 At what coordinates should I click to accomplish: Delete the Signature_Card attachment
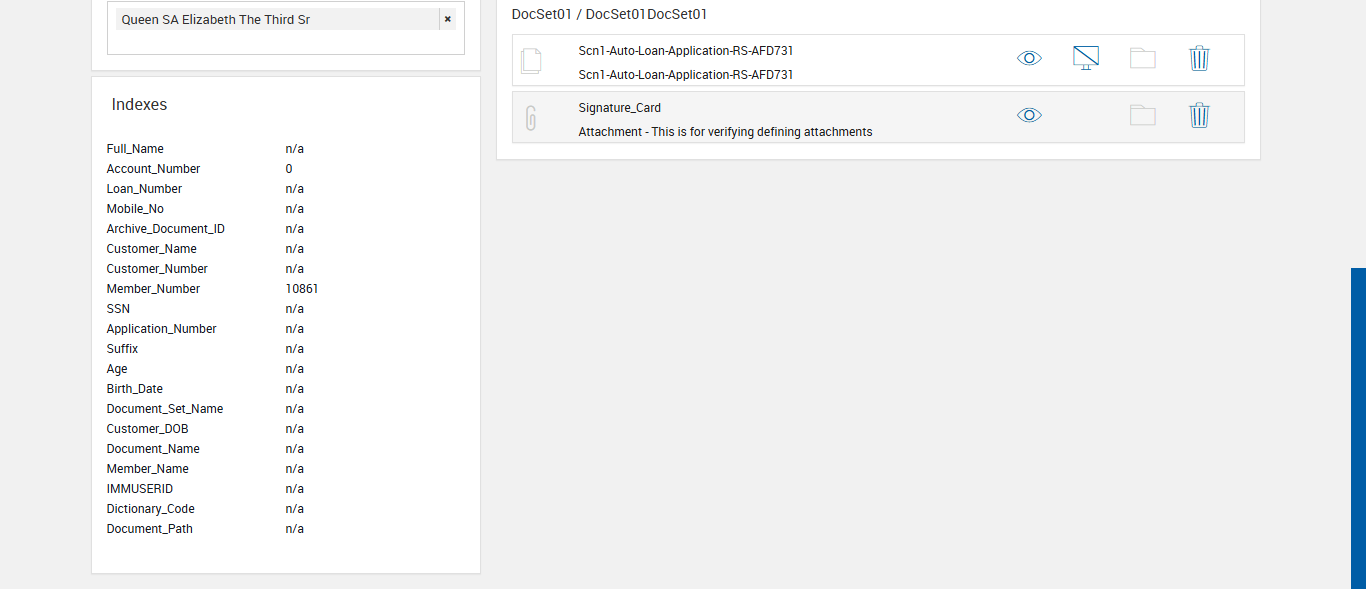1199,115
